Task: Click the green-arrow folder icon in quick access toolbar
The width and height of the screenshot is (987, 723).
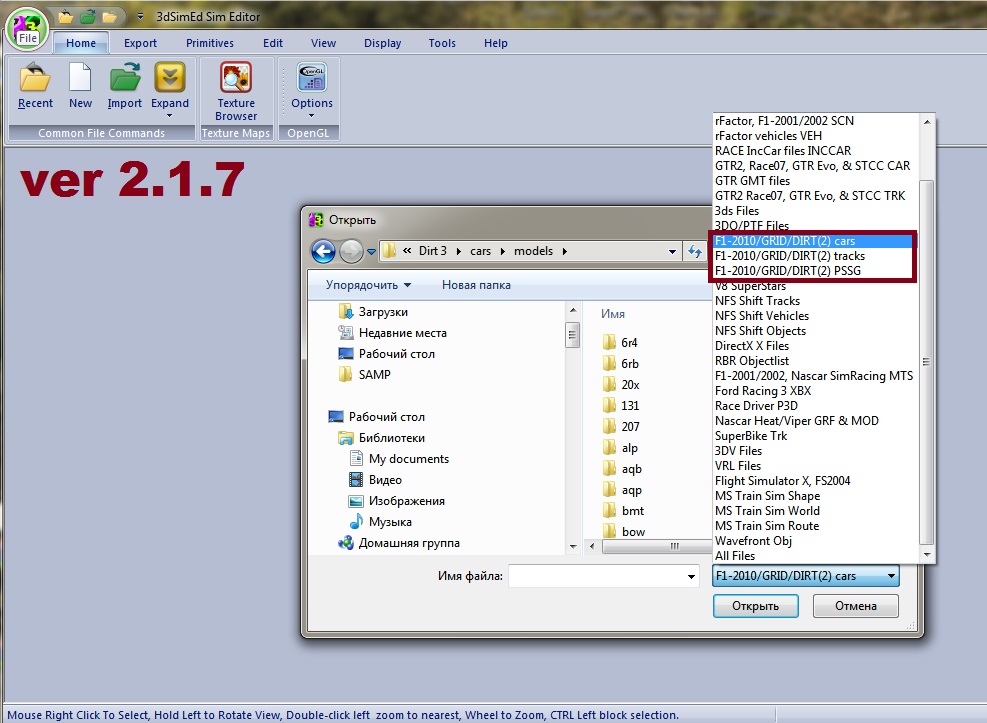Action: (88, 17)
